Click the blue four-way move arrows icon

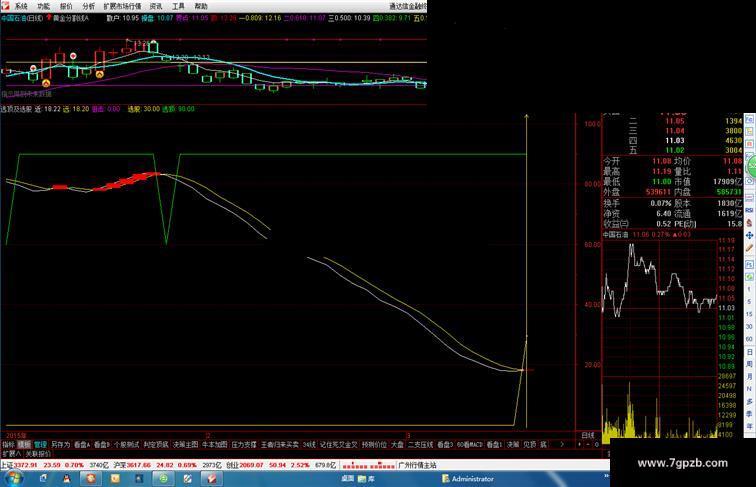click(x=749, y=235)
